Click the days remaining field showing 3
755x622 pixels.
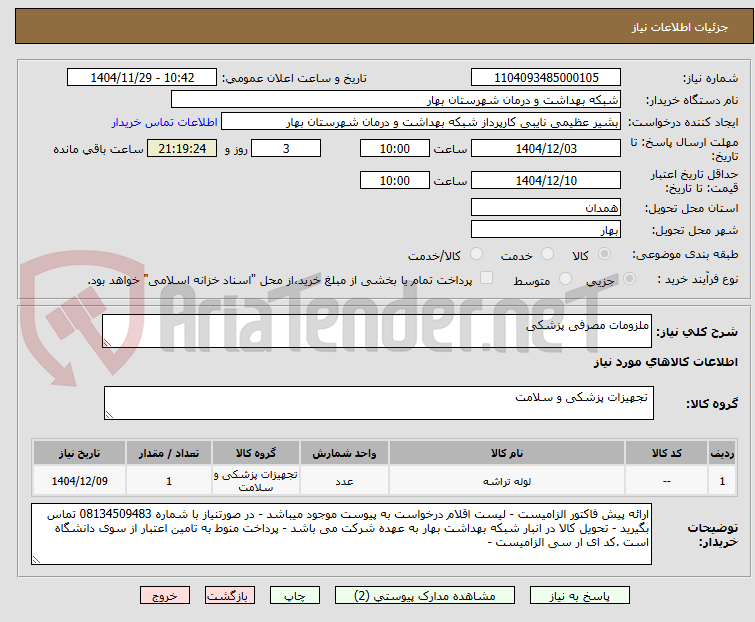click(x=286, y=148)
